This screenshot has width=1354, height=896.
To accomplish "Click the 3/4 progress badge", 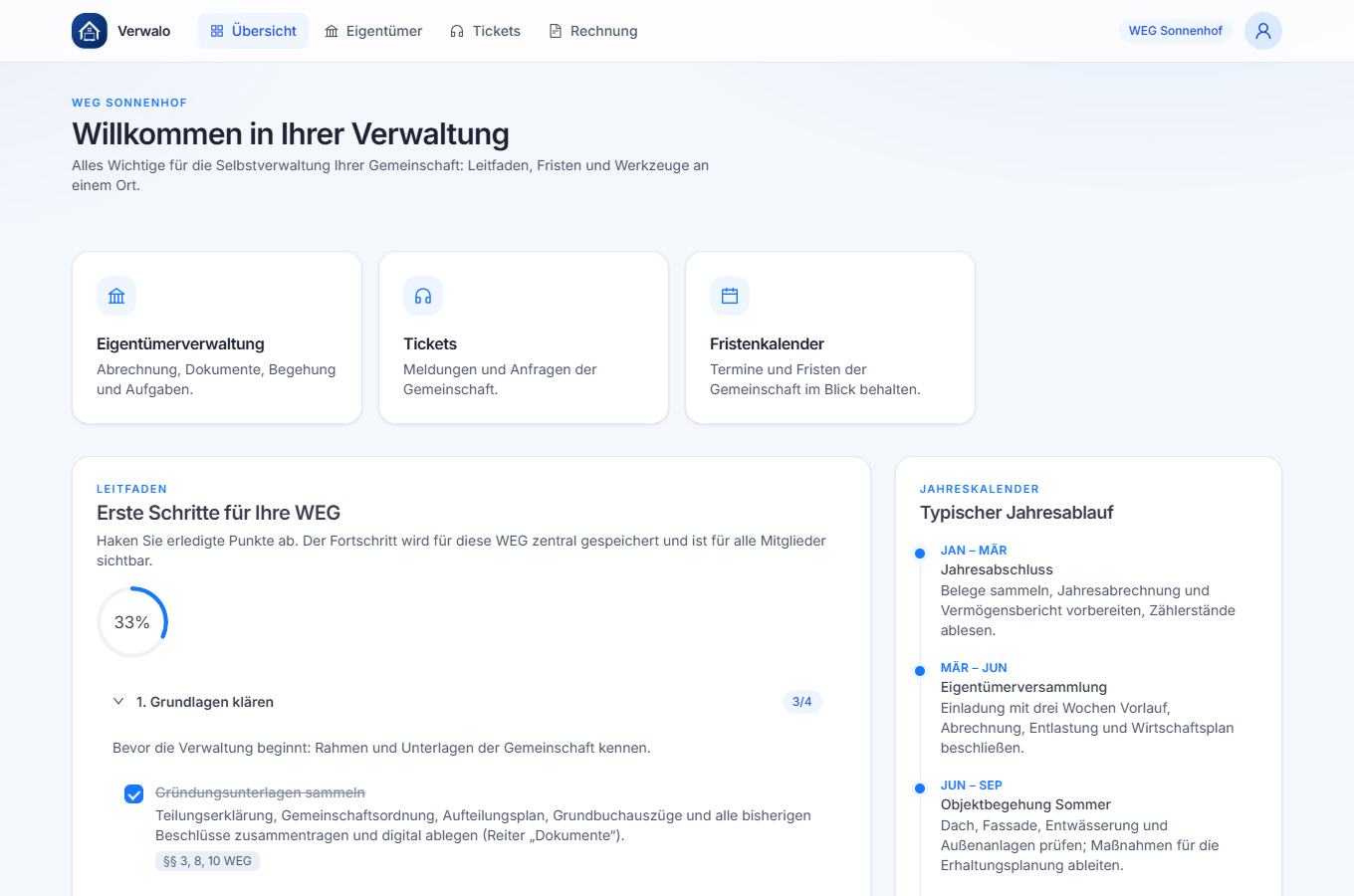I will (802, 702).
